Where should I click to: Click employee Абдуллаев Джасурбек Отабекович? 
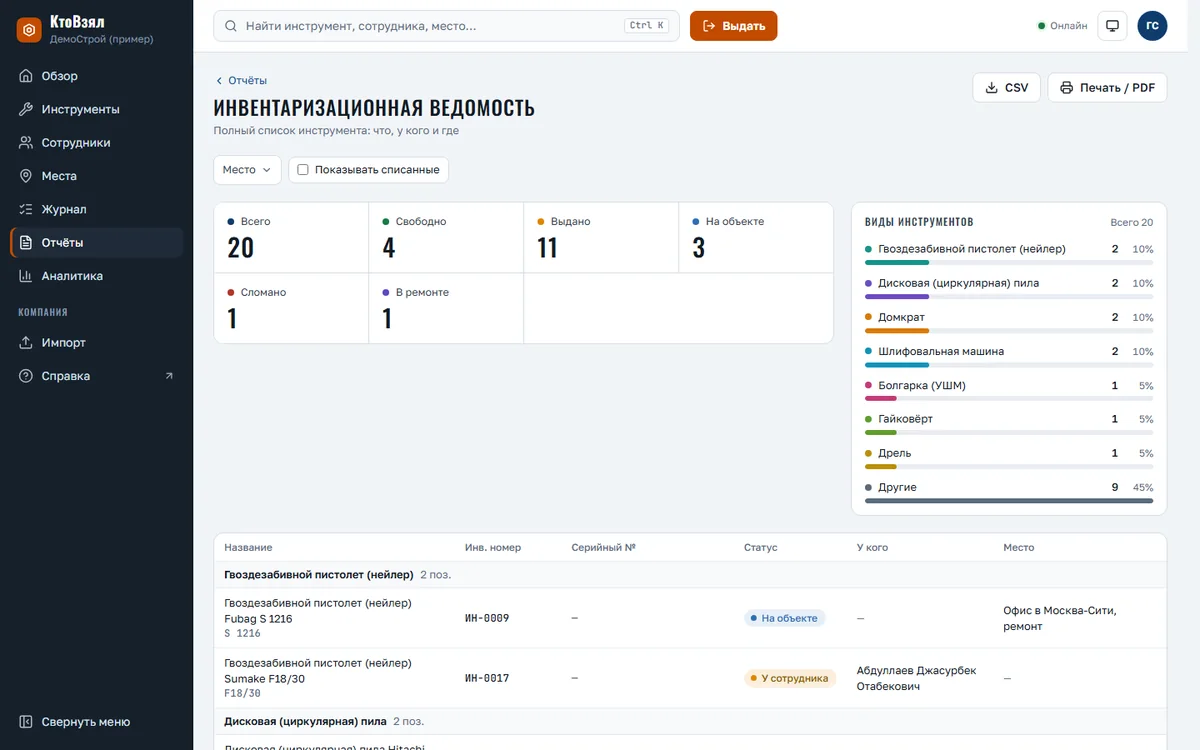pyautogui.click(x=917, y=678)
